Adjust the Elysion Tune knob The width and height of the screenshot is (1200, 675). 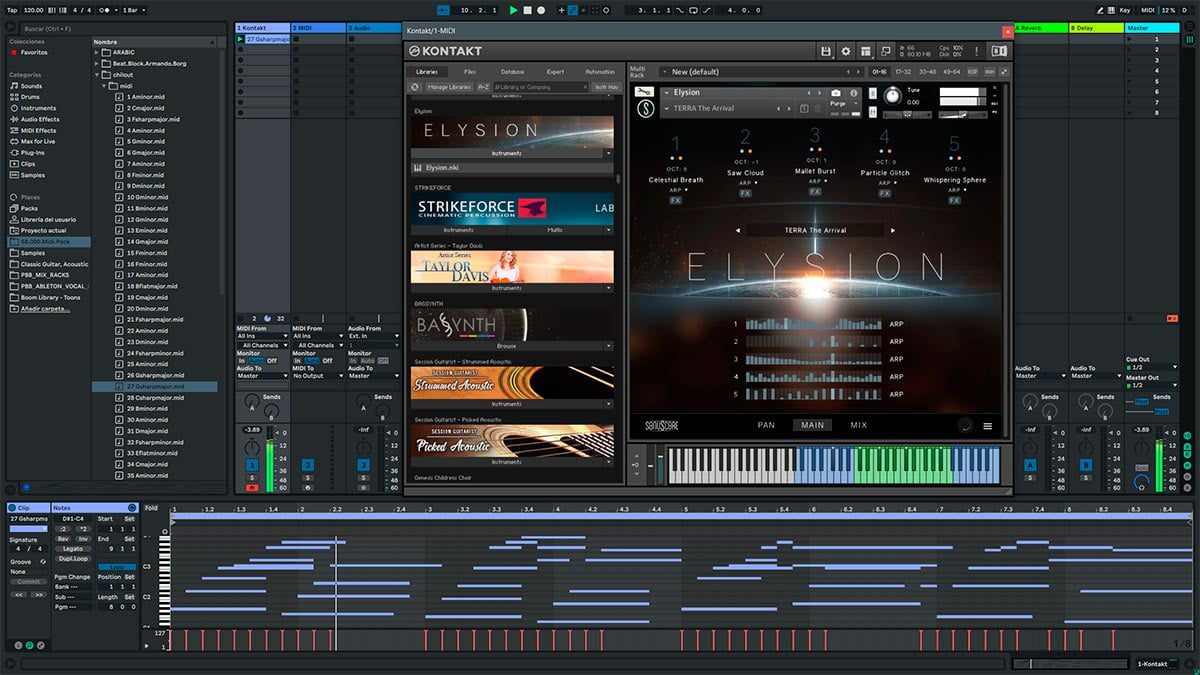point(891,95)
